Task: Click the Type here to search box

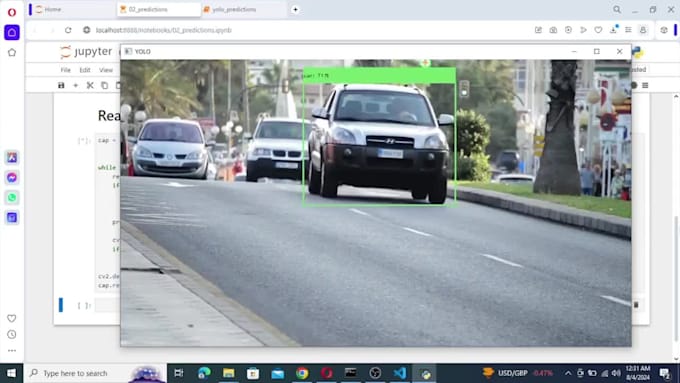Action: [x=95, y=373]
